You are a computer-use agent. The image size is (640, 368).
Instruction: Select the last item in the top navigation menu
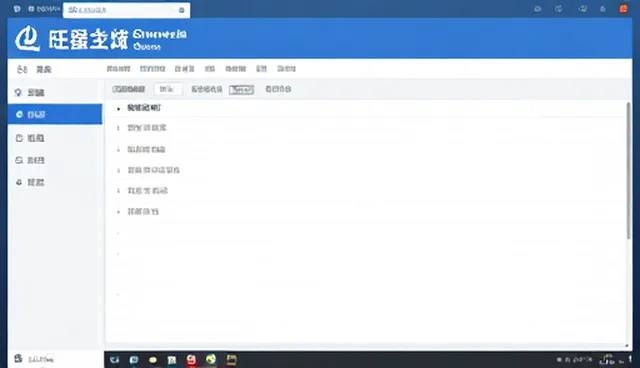[287, 69]
